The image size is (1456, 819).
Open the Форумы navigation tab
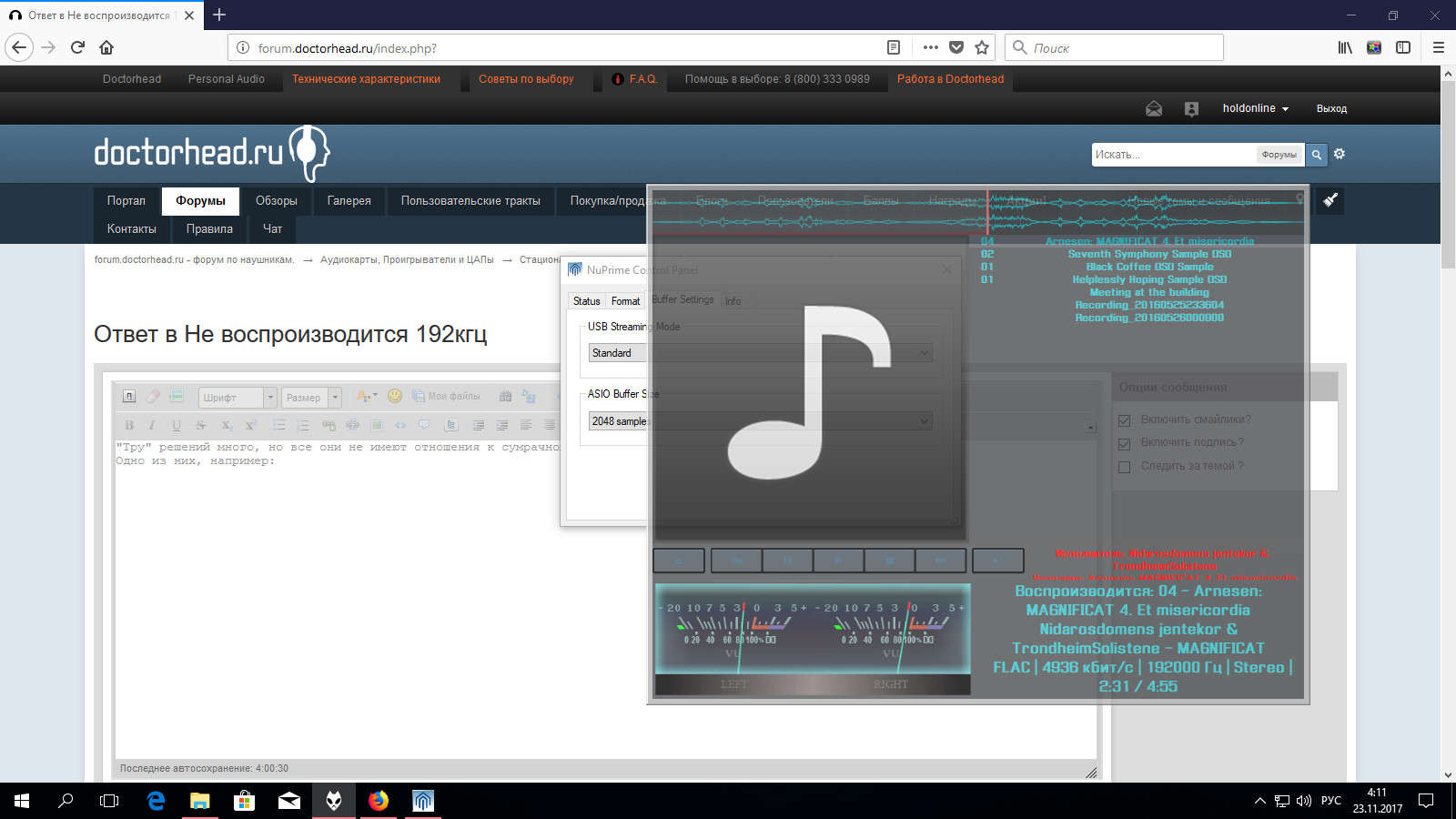[x=200, y=201]
